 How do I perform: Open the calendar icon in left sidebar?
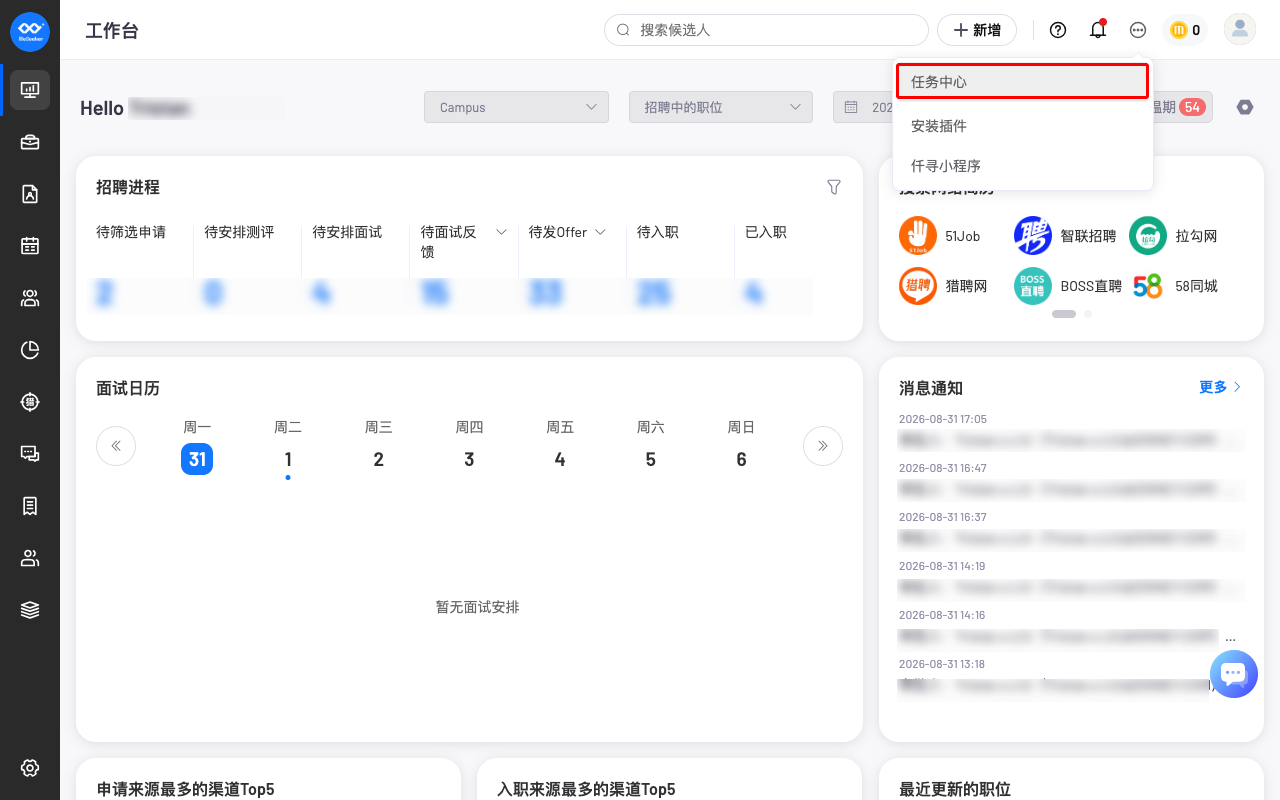tap(30, 246)
